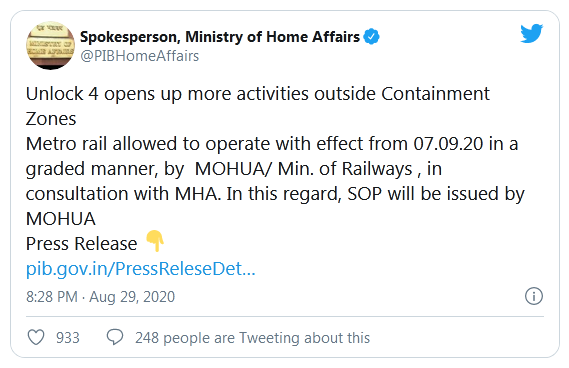The width and height of the screenshot is (569, 368).
Task: Open the pib.gov.in press release link
Action: click(141, 269)
